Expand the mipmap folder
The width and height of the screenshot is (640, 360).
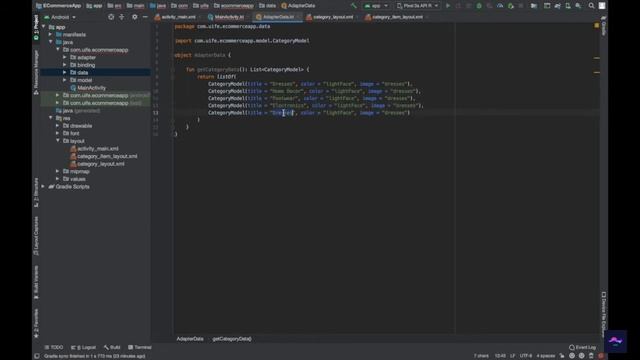[58, 171]
